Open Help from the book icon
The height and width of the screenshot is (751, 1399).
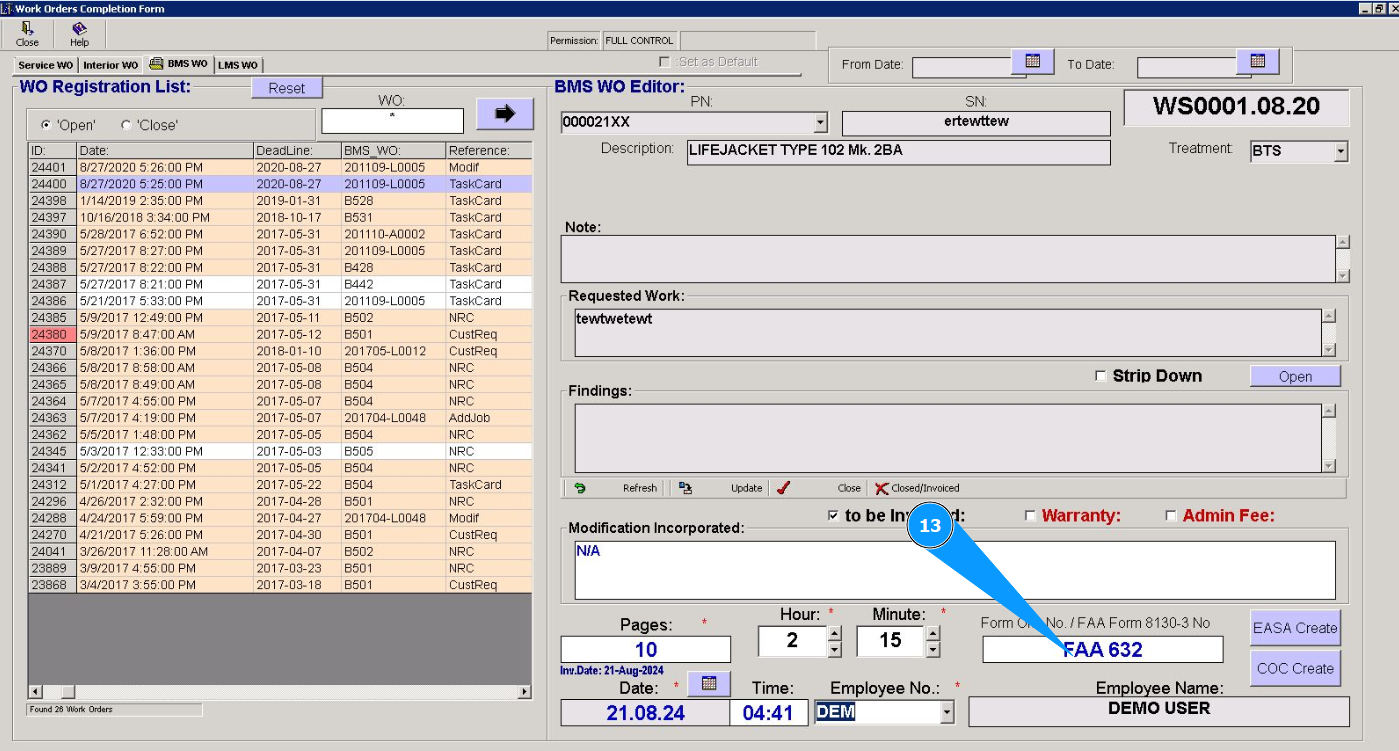pyautogui.click(x=79, y=30)
